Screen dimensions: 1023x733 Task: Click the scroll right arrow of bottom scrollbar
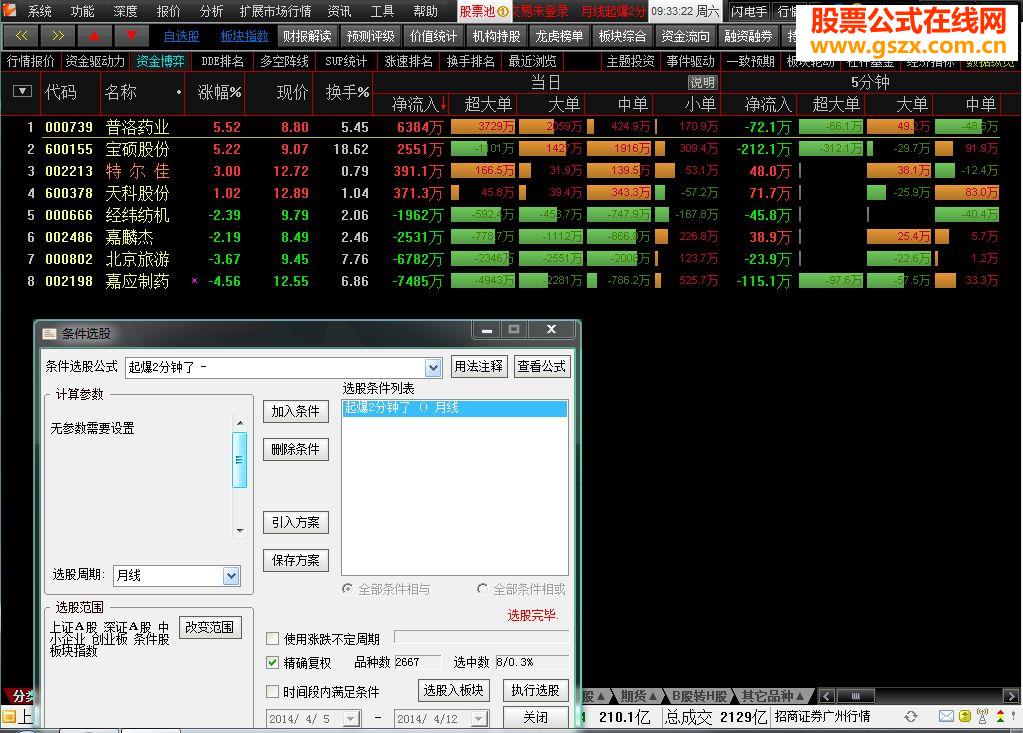1011,696
